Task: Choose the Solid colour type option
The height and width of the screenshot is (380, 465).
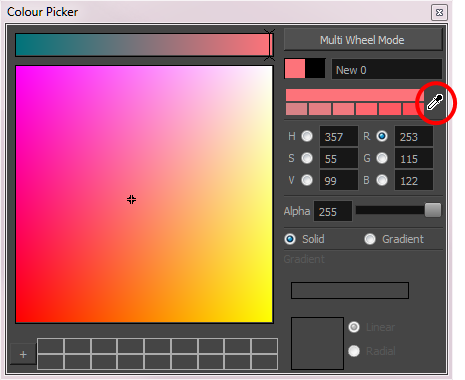Action: 304,239
